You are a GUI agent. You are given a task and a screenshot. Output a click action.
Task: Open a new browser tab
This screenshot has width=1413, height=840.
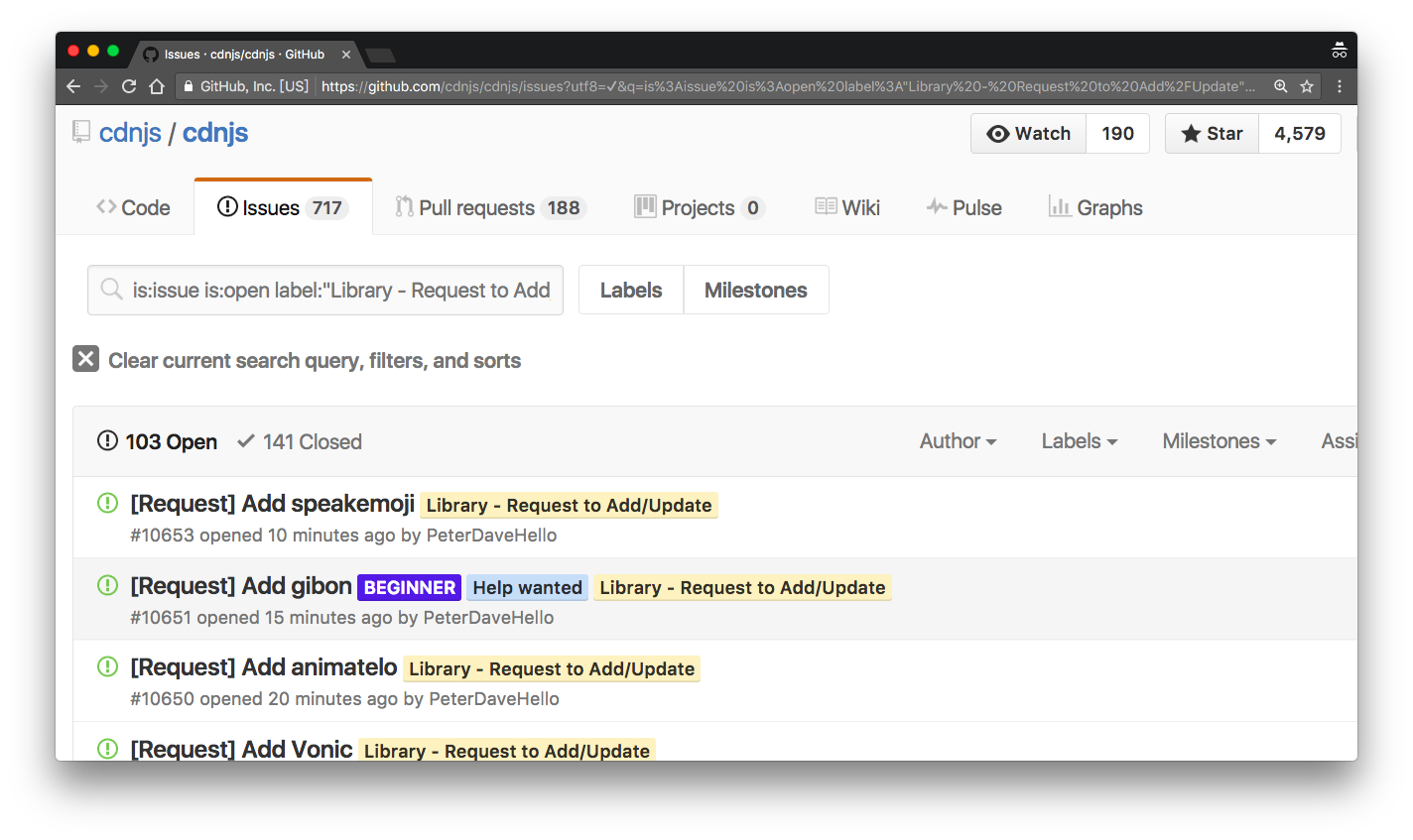tap(380, 55)
